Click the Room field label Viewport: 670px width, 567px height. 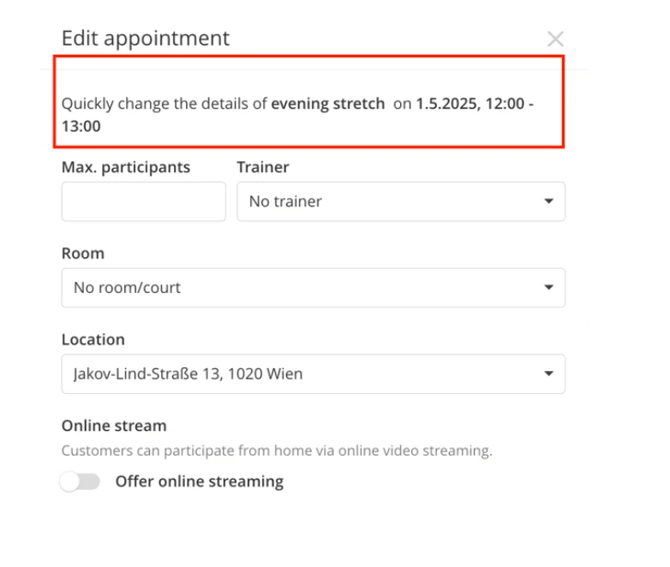[x=83, y=253]
